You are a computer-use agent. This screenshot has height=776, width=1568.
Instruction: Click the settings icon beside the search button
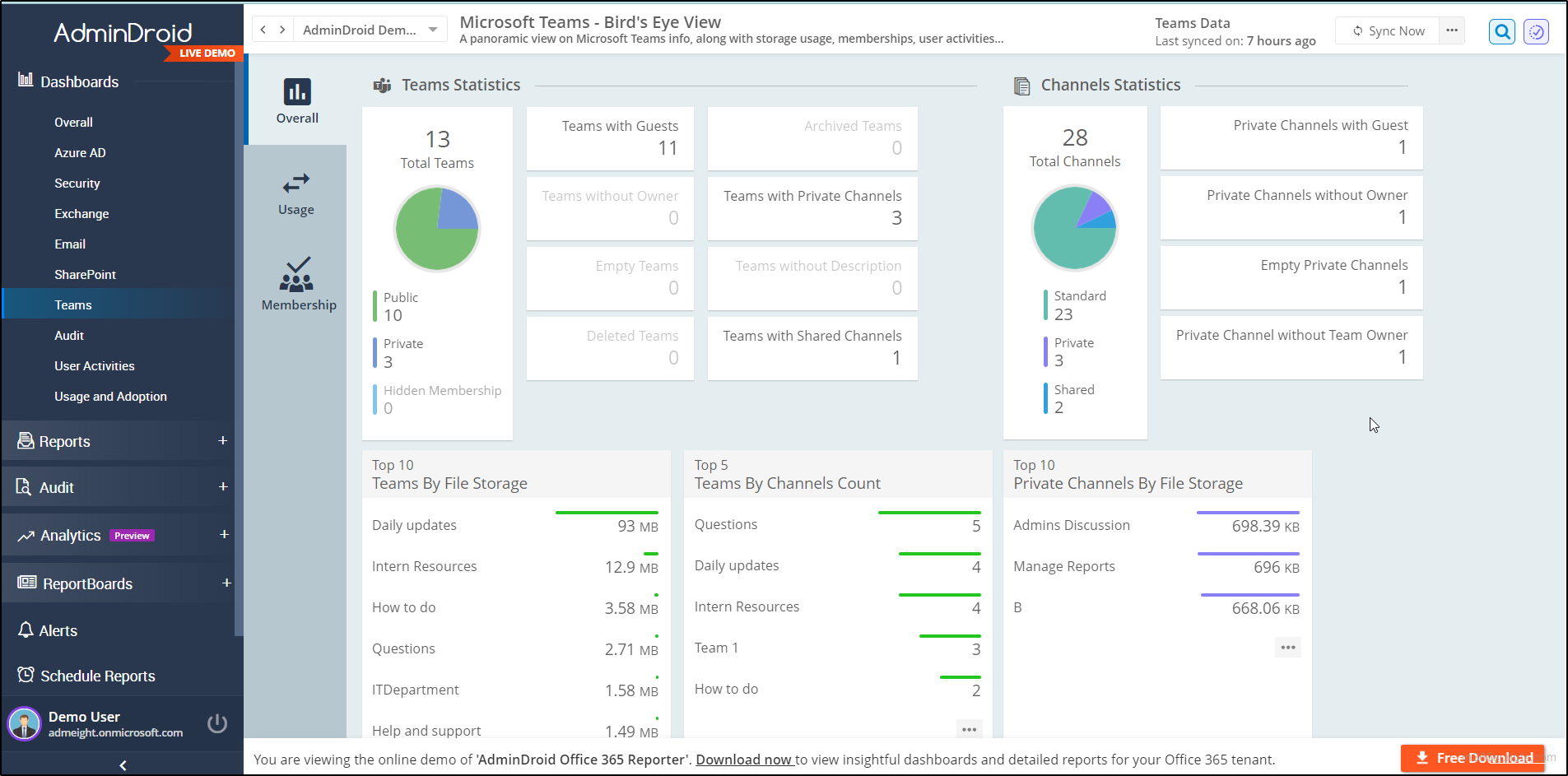[x=1536, y=31]
